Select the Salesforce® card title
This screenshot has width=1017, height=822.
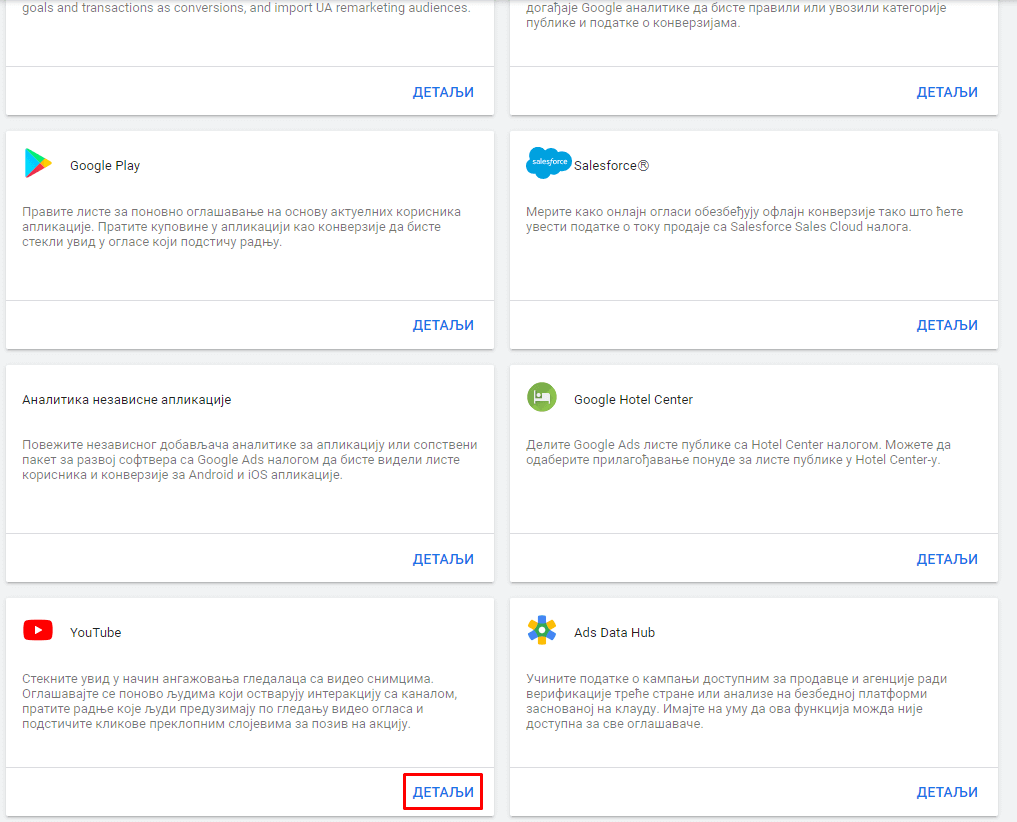(x=611, y=165)
